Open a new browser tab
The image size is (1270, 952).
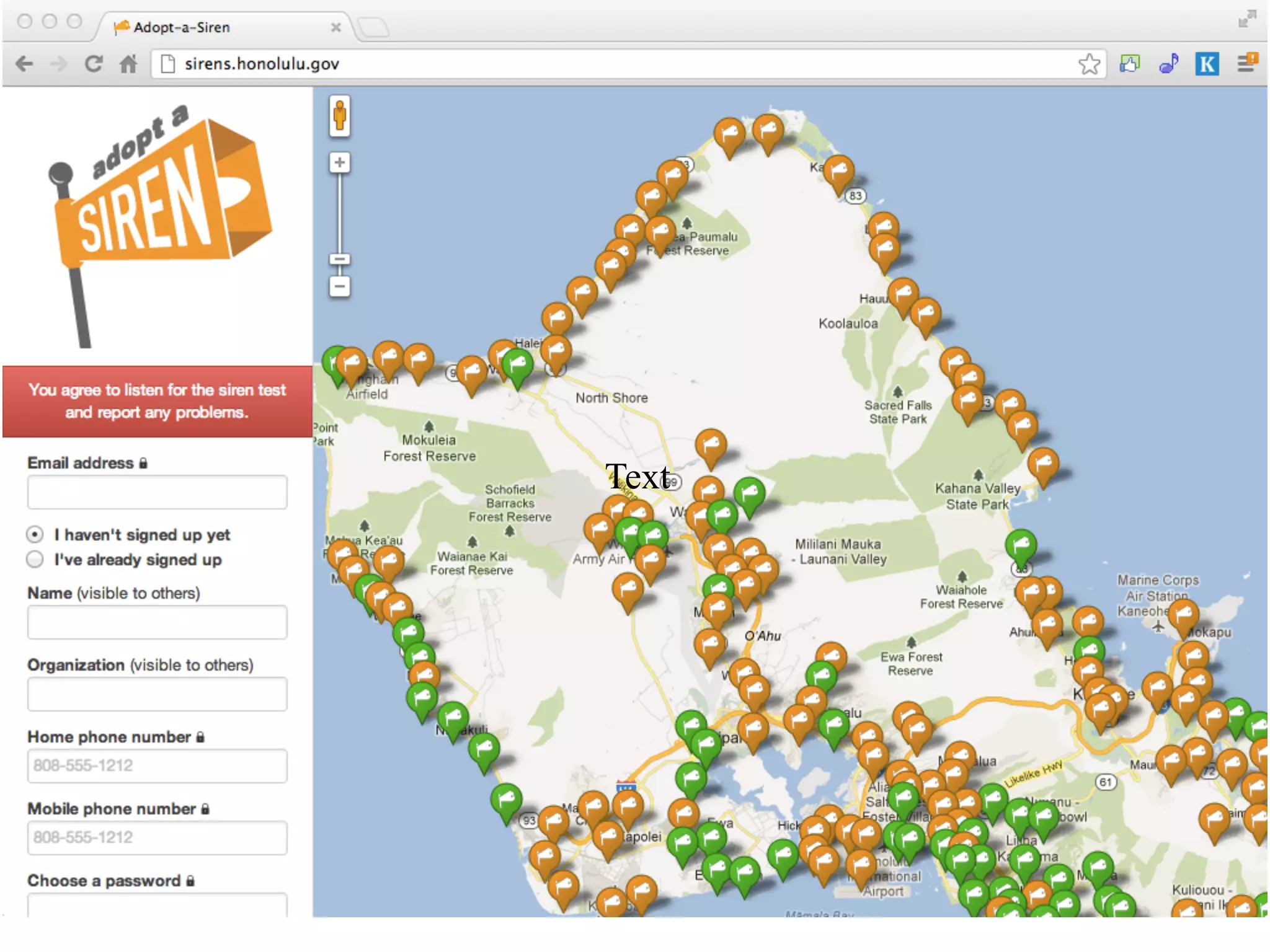[x=373, y=27]
